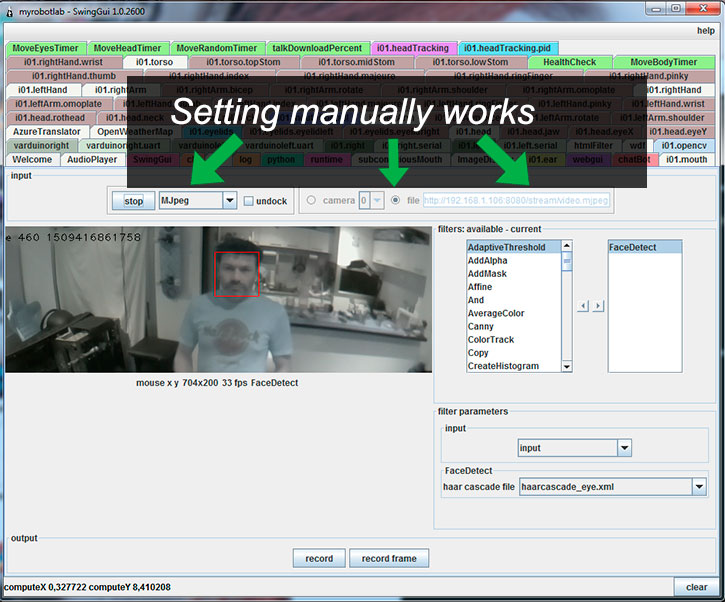This screenshot has width=725, height=602.
Task: Select the Affine filter
Action: (x=514, y=287)
